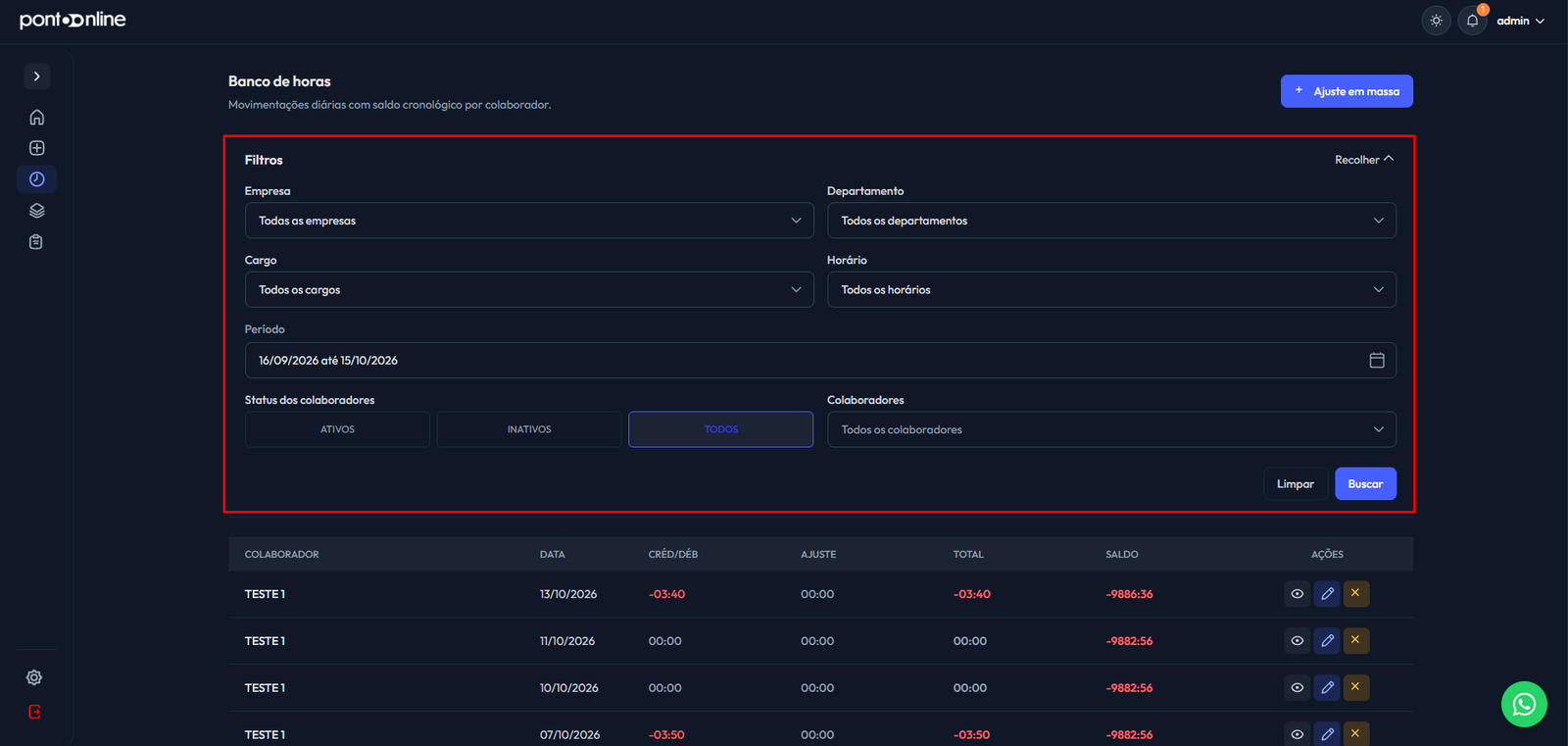
Task: Edit the 11/10/2026 row with pencil
Action: point(1327,641)
